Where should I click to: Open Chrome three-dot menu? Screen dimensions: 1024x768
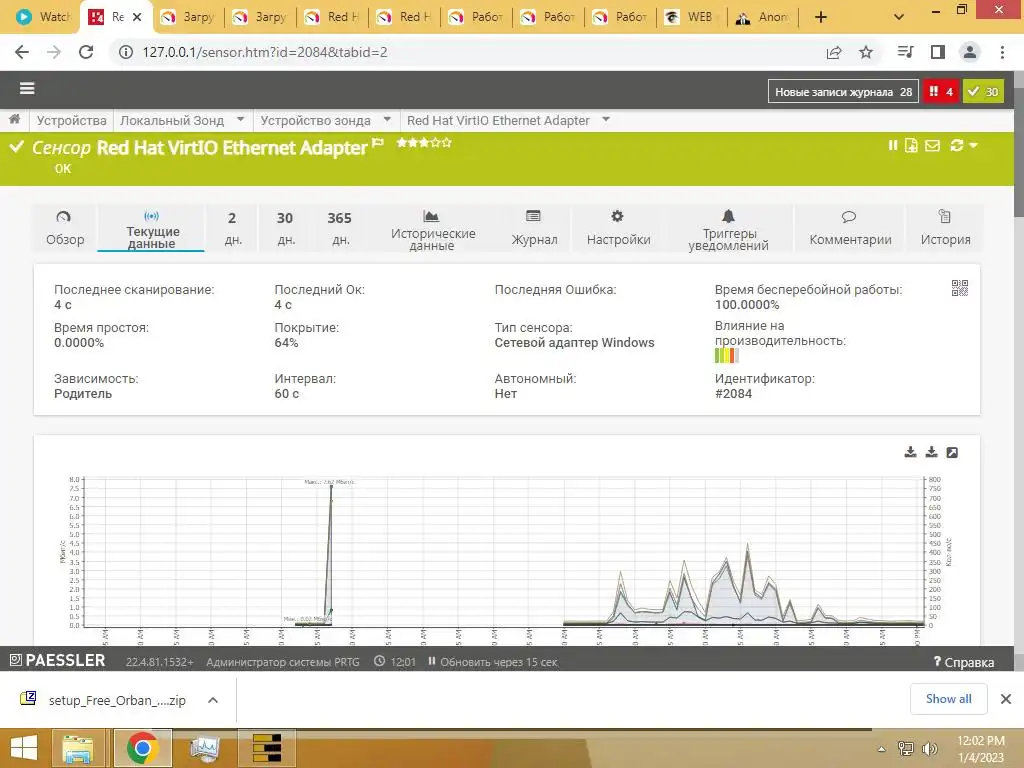1002,52
